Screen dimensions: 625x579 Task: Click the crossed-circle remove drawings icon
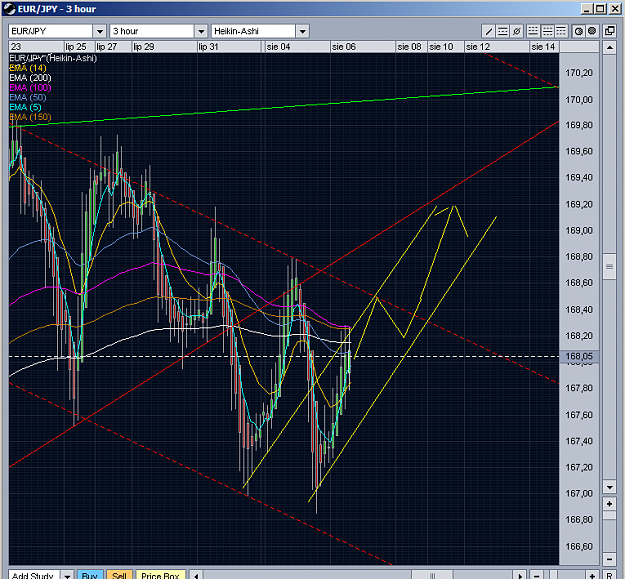pyautogui.click(x=517, y=31)
